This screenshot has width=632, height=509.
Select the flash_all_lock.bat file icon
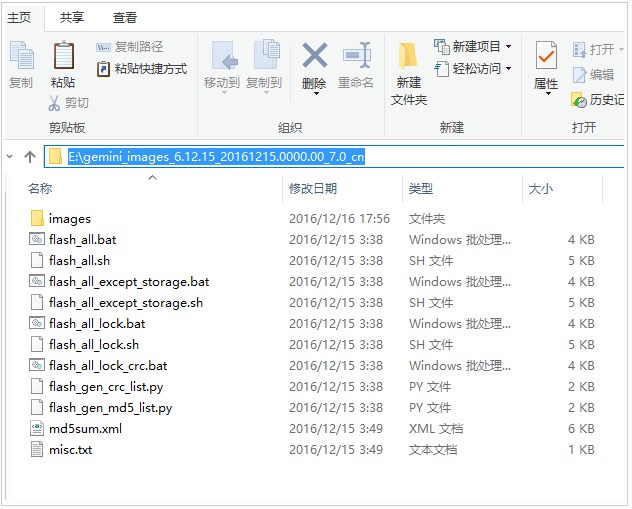[37, 323]
